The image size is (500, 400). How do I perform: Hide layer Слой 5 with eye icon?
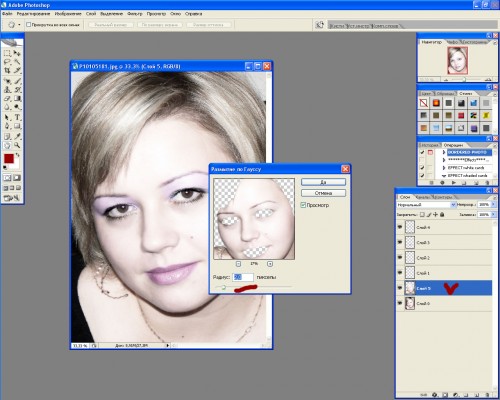pyautogui.click(x=400, y=288)
